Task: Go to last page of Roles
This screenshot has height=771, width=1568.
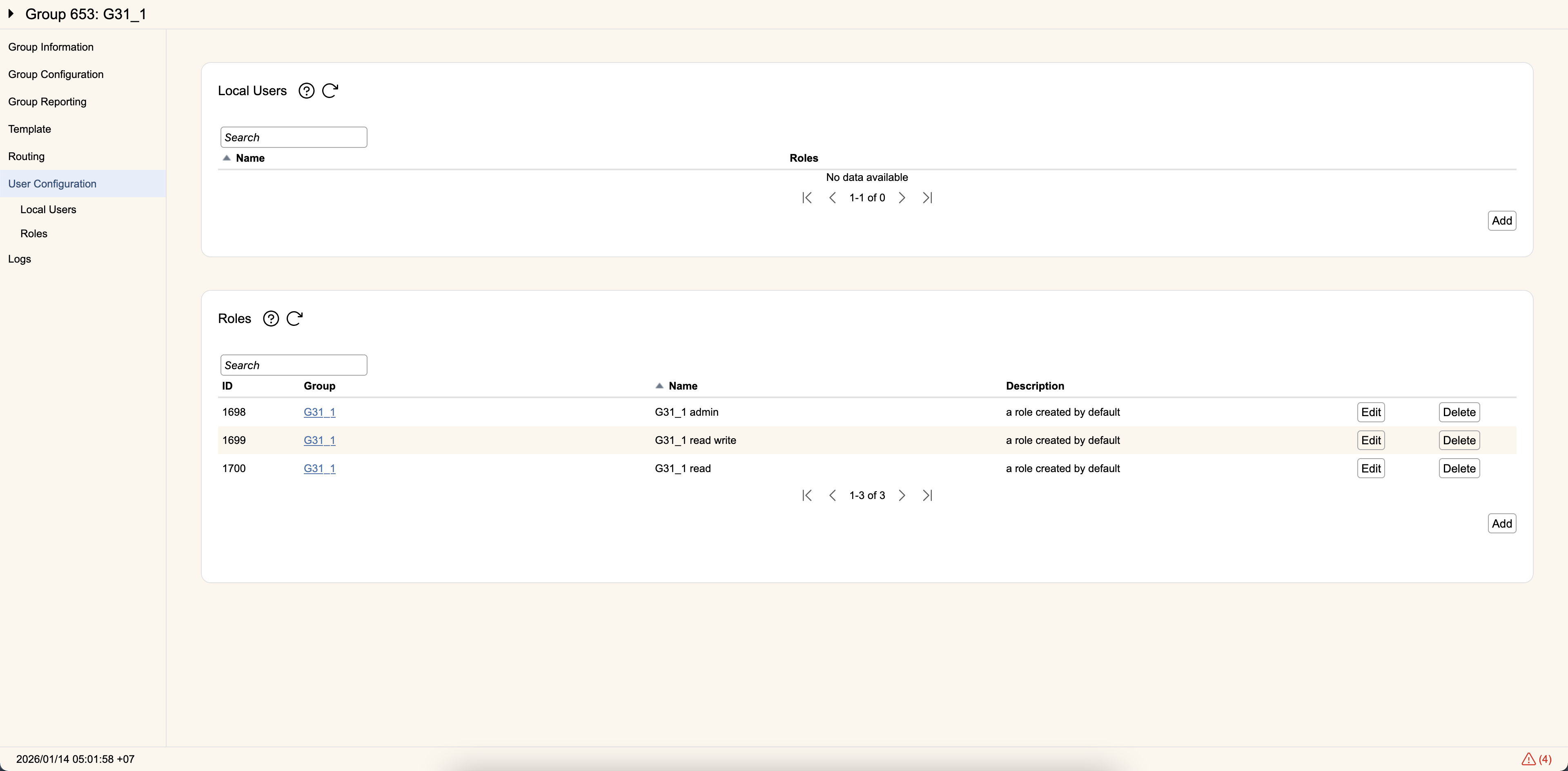Action: coord(928,495)
